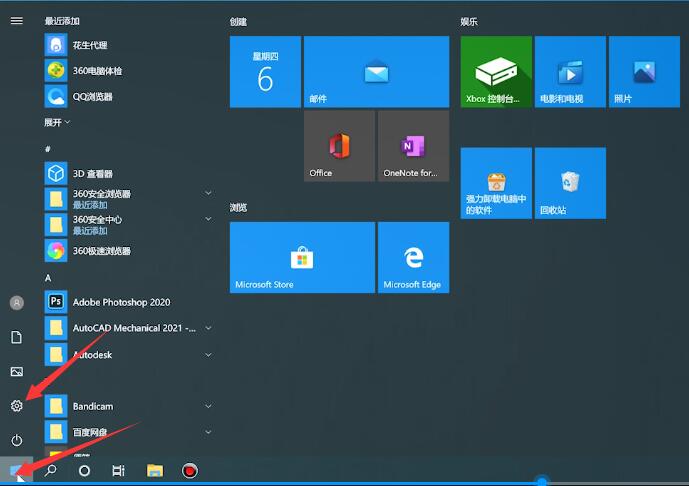Open 360电脑体检 app
689x486 pixels.
[x=128, y=70]
